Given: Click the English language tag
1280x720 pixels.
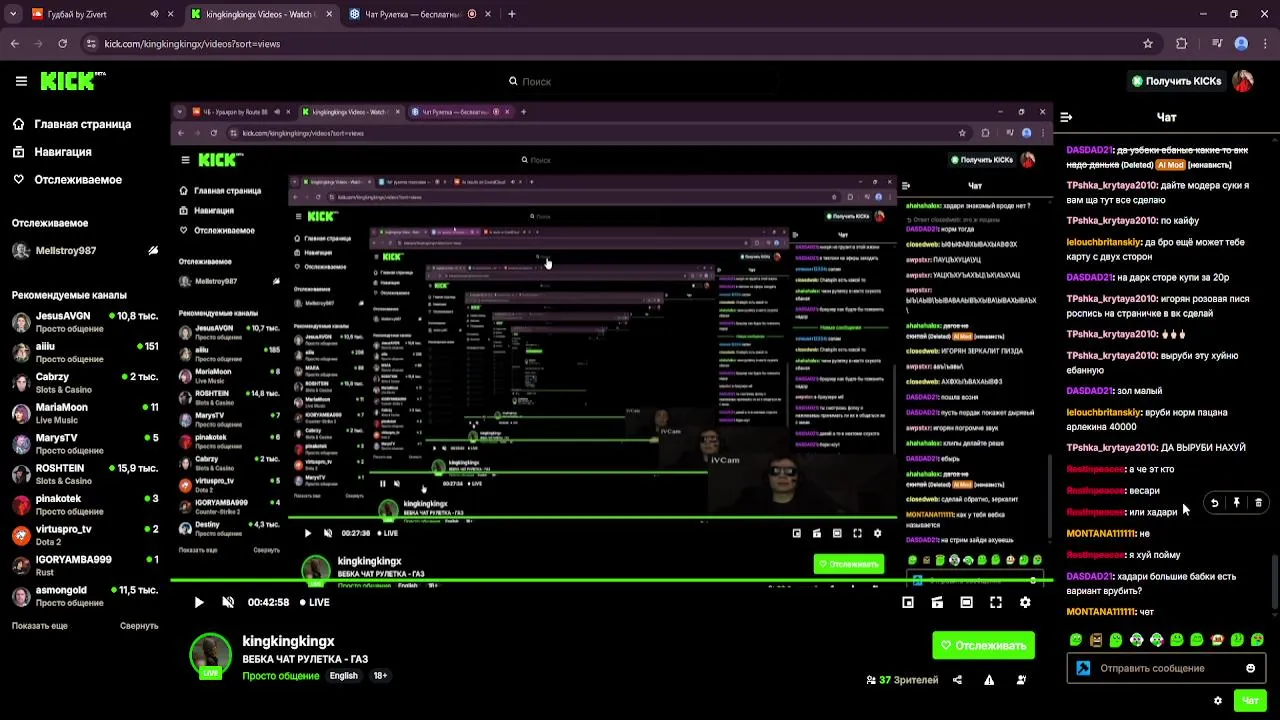Looking at the screenshot, I should click(344, 676).
